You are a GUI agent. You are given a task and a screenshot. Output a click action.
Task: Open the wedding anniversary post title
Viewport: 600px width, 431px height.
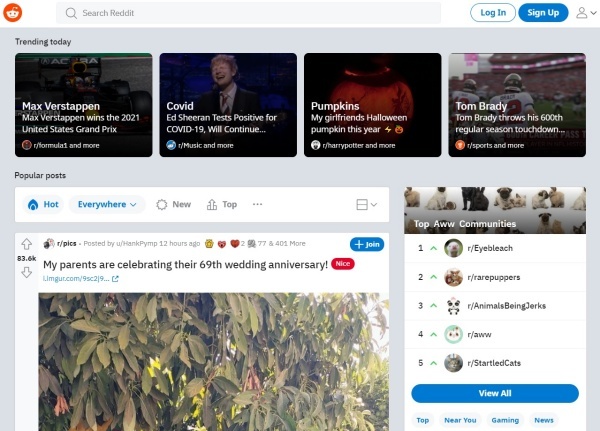[185, 264]
